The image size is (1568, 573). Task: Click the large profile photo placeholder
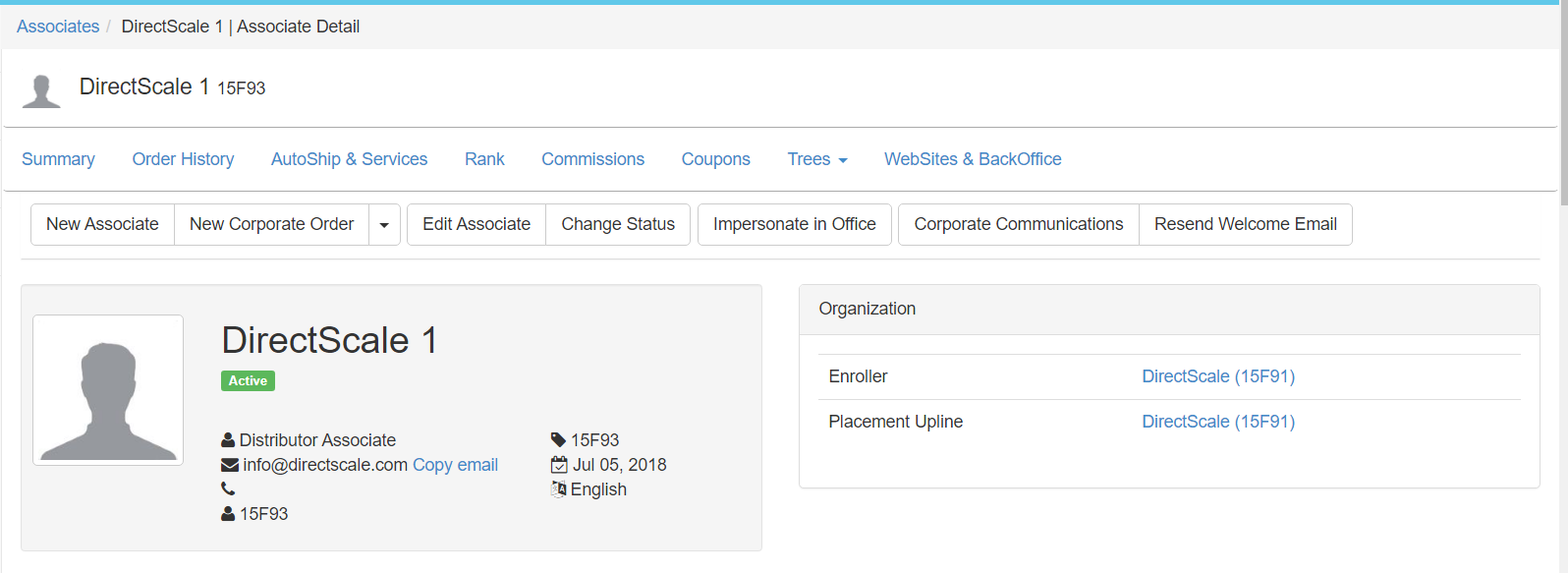tap(108, 390)
